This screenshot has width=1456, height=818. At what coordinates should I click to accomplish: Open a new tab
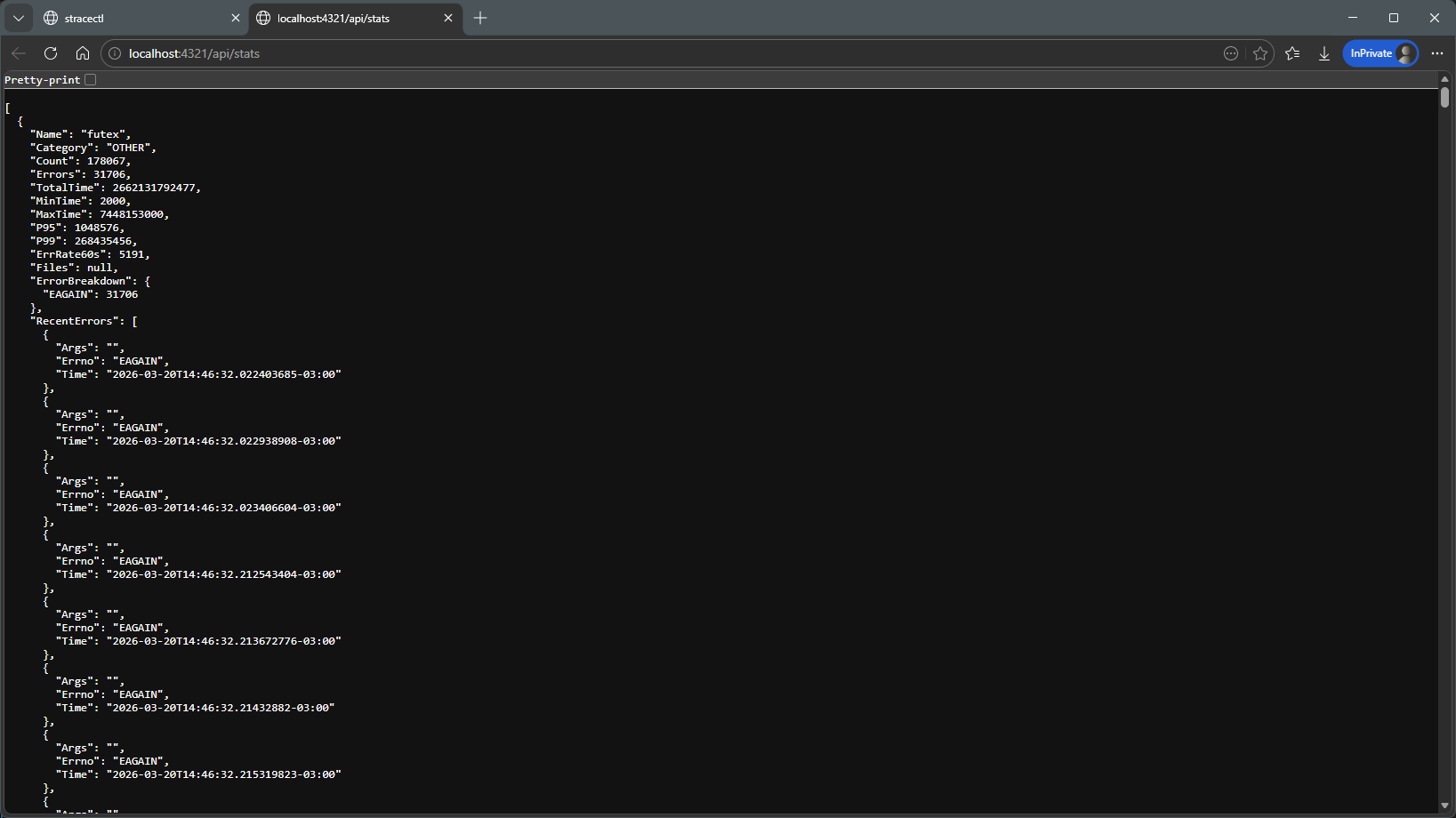(480, 18)
